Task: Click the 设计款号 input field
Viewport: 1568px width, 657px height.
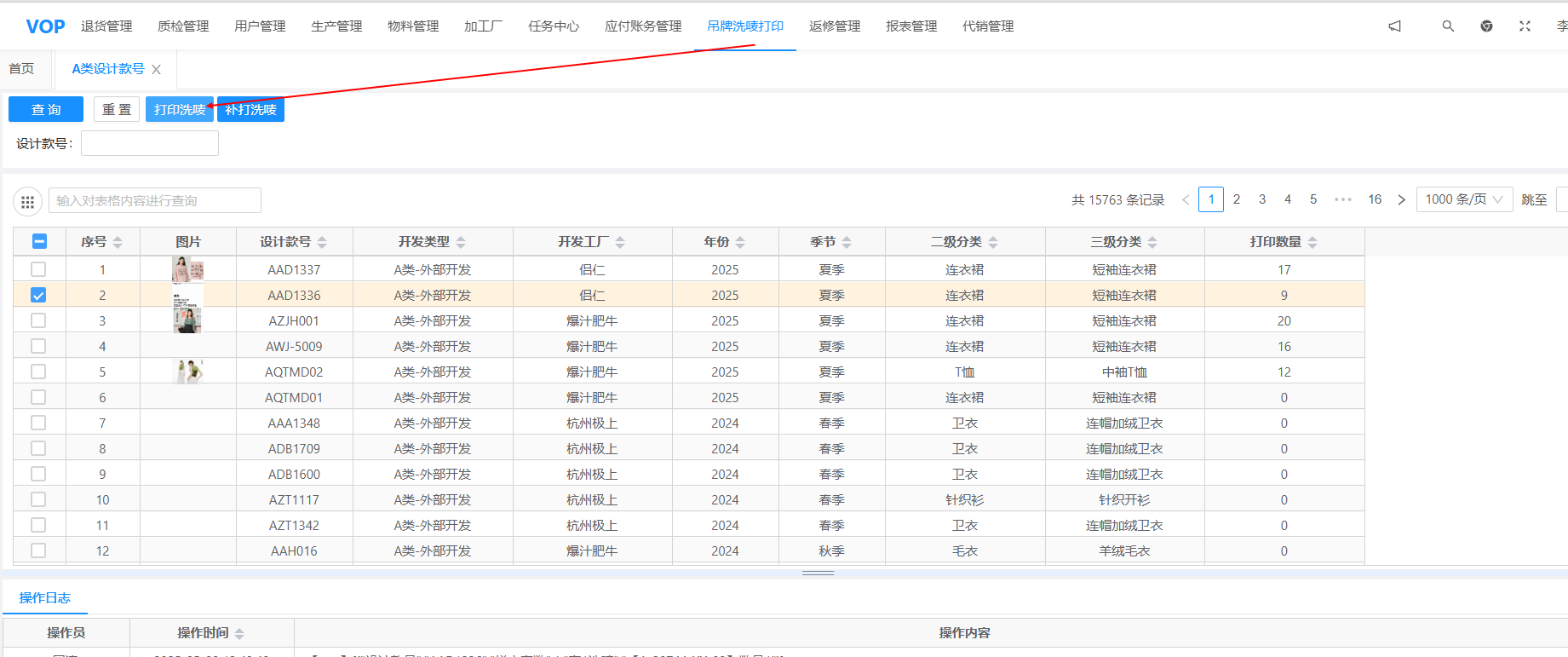Action: coord(150,144)
